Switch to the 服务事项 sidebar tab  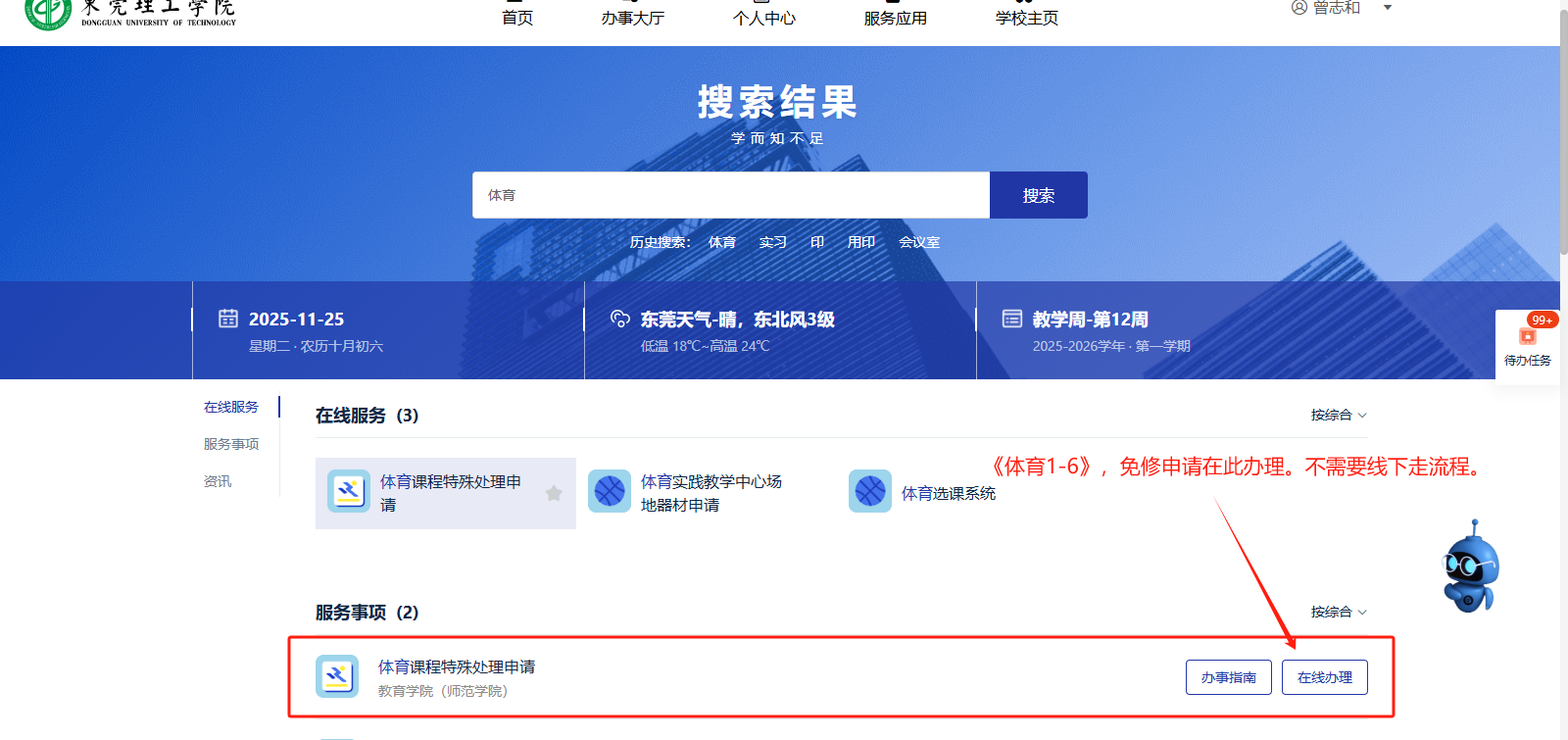[x=231, y=444]
